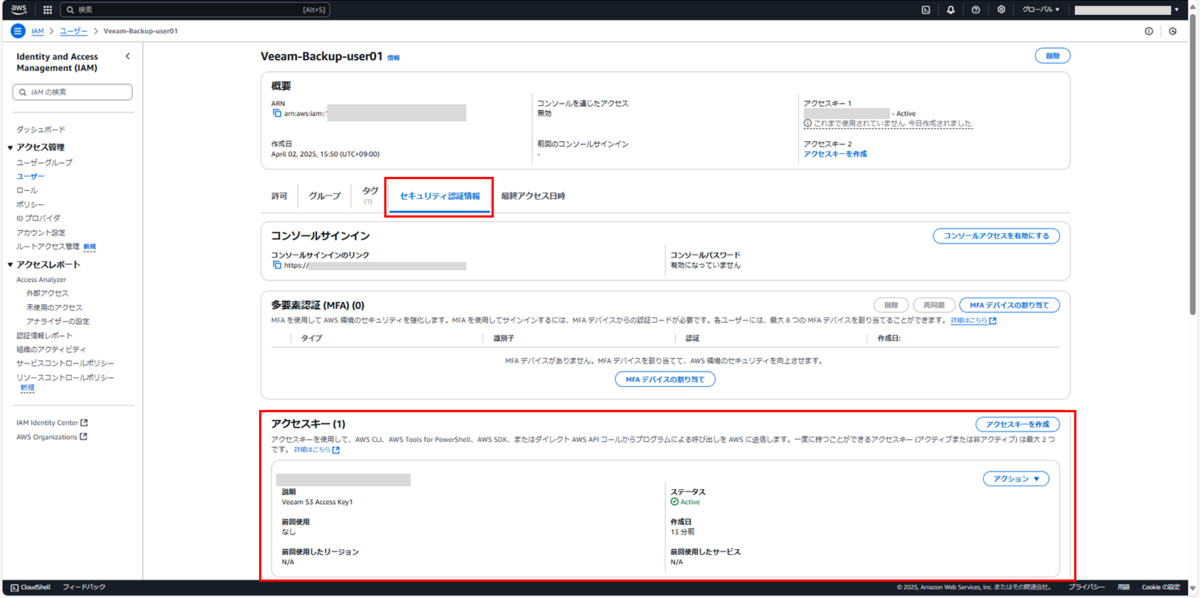Click the centered MFA デバイスの割り当て button

[665, 379]
